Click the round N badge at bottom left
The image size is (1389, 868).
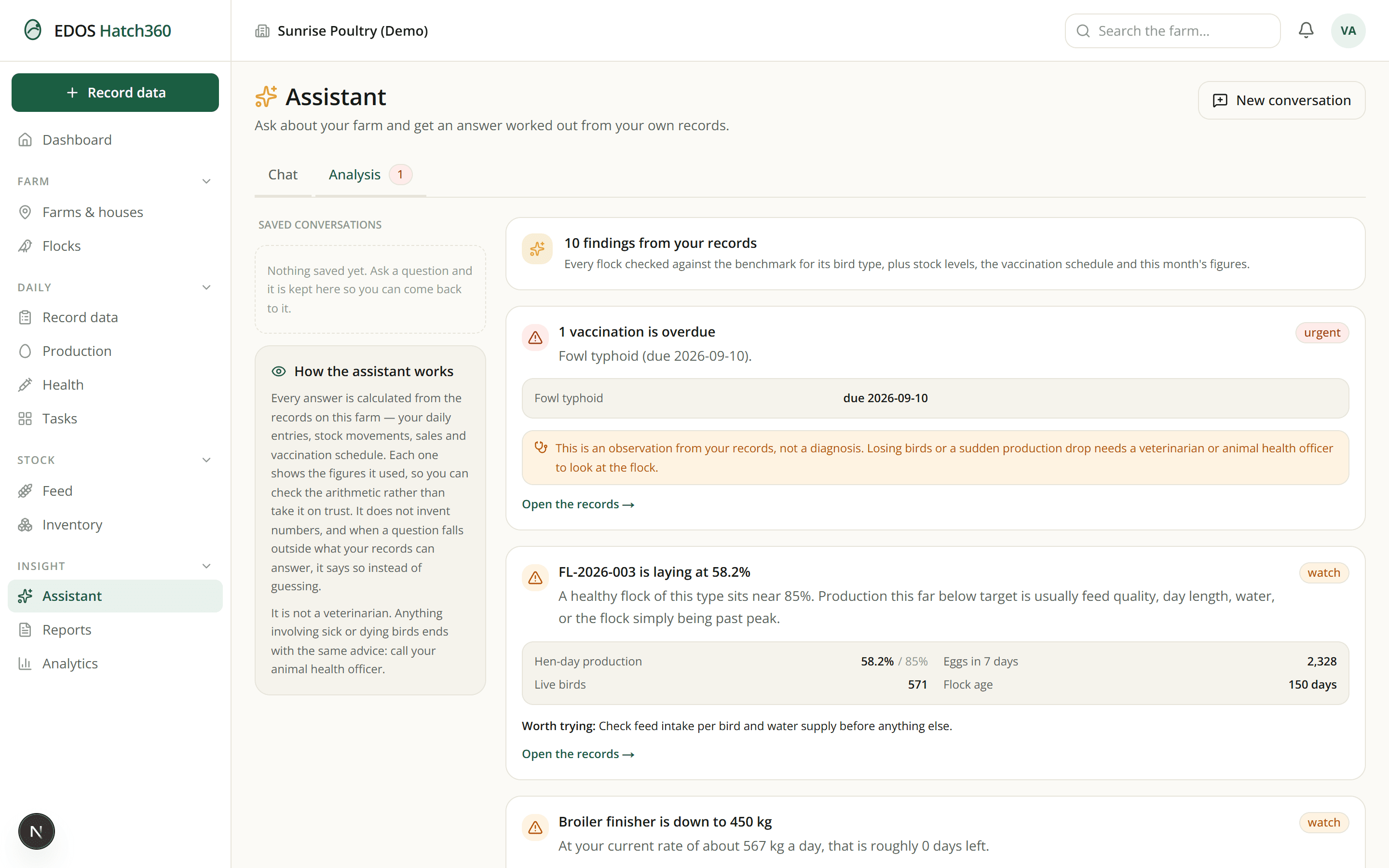pos(36,831)
